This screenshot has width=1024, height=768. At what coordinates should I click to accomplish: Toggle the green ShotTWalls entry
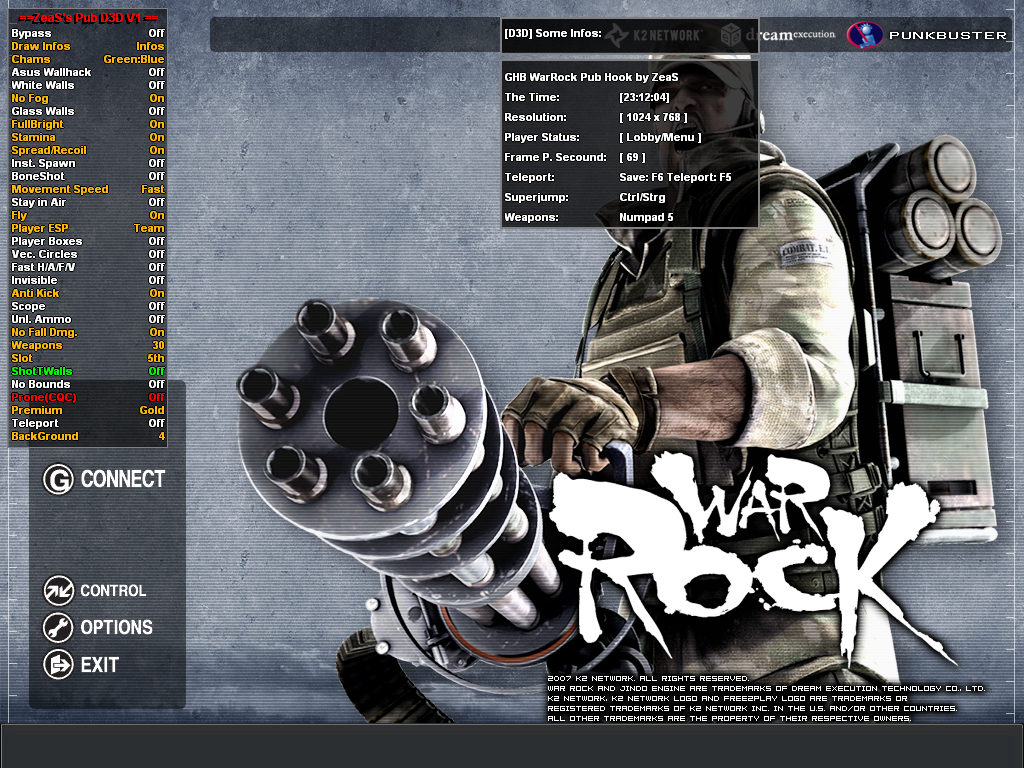(88, 372)
